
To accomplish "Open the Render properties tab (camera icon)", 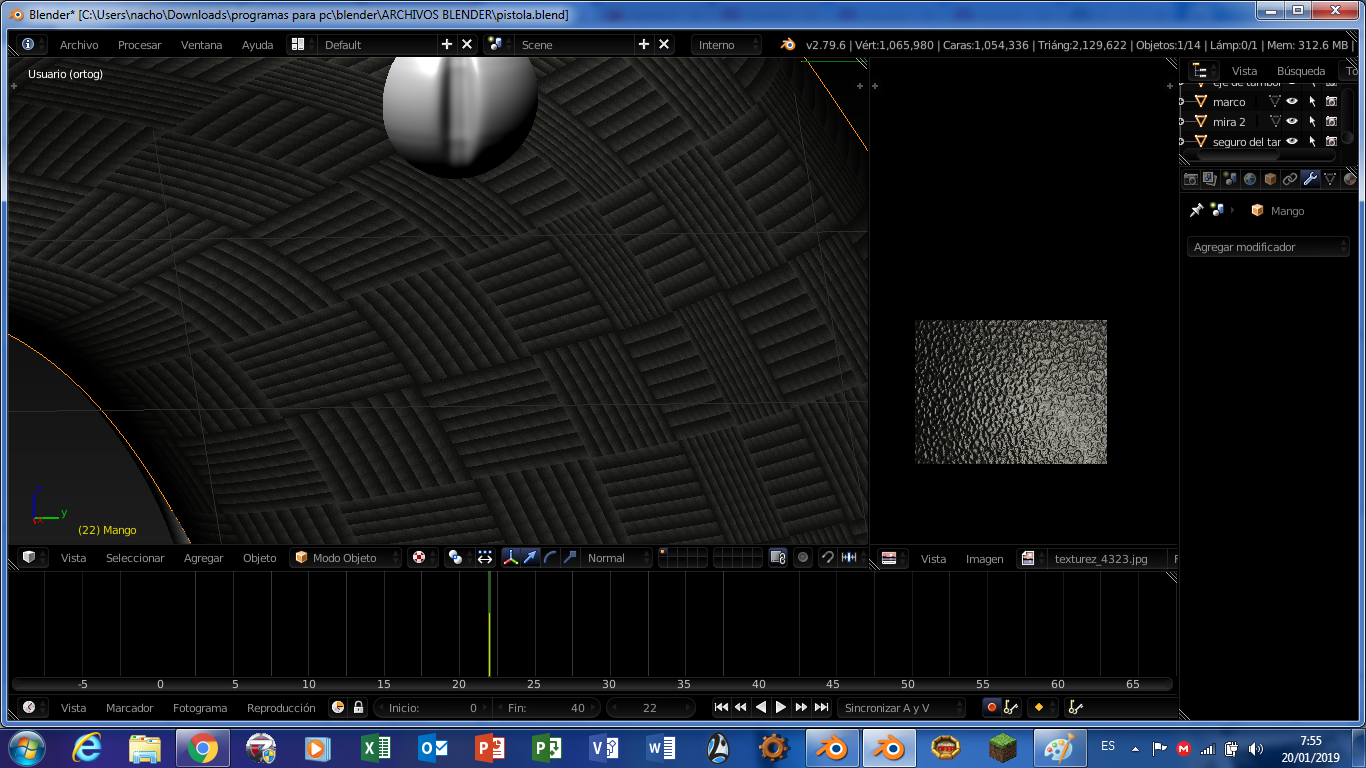I will click(x=1190, y=179).
